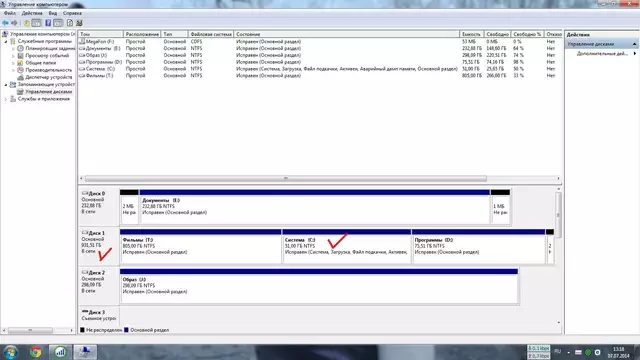Screen dimensions: 640x360
Task: Click the Диск 1 disk icon
Action: [x=85, y=233]
